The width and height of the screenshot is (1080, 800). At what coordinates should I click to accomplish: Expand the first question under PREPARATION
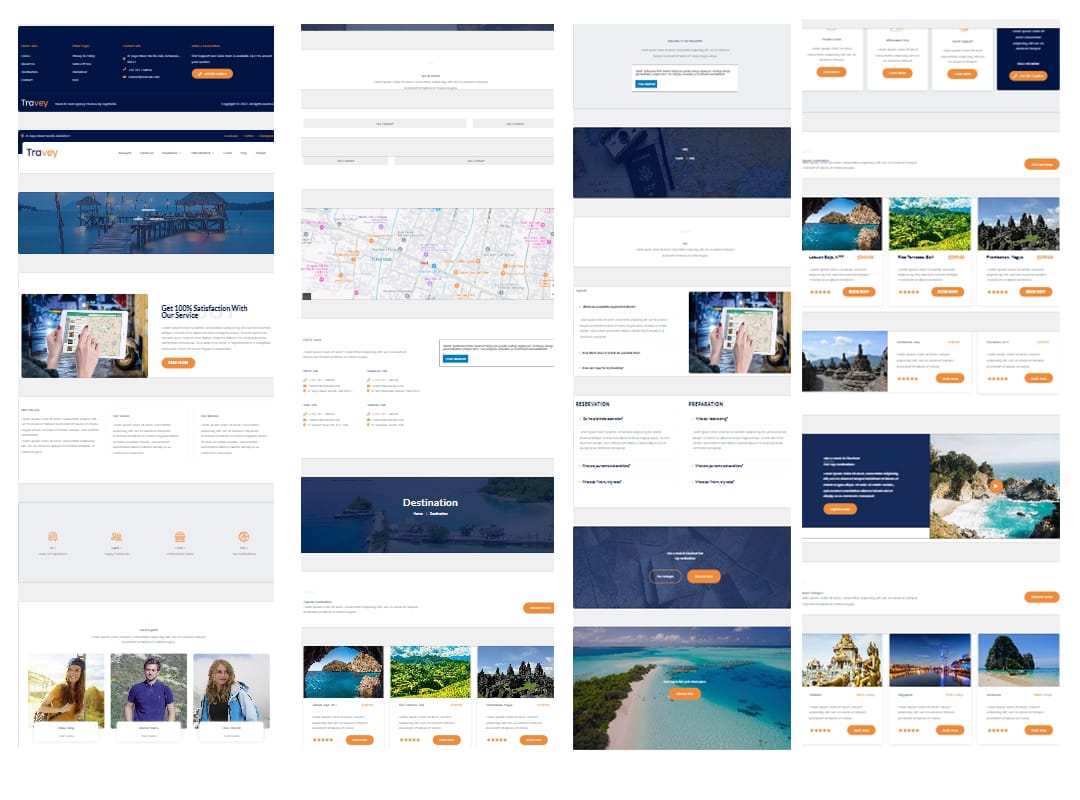click(x=711, y=418)
